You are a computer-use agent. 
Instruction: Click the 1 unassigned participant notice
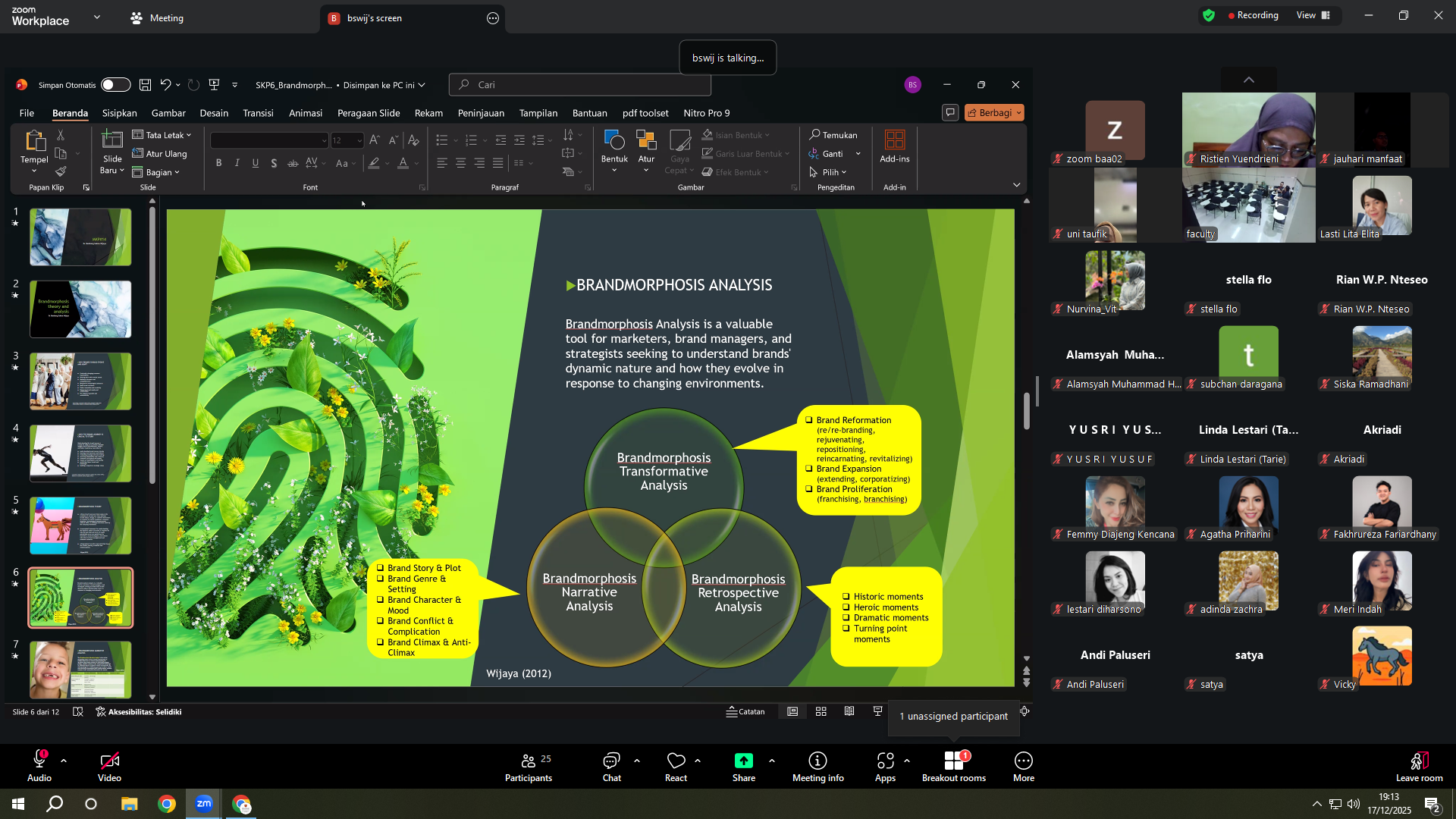click(x=953, y=717)
